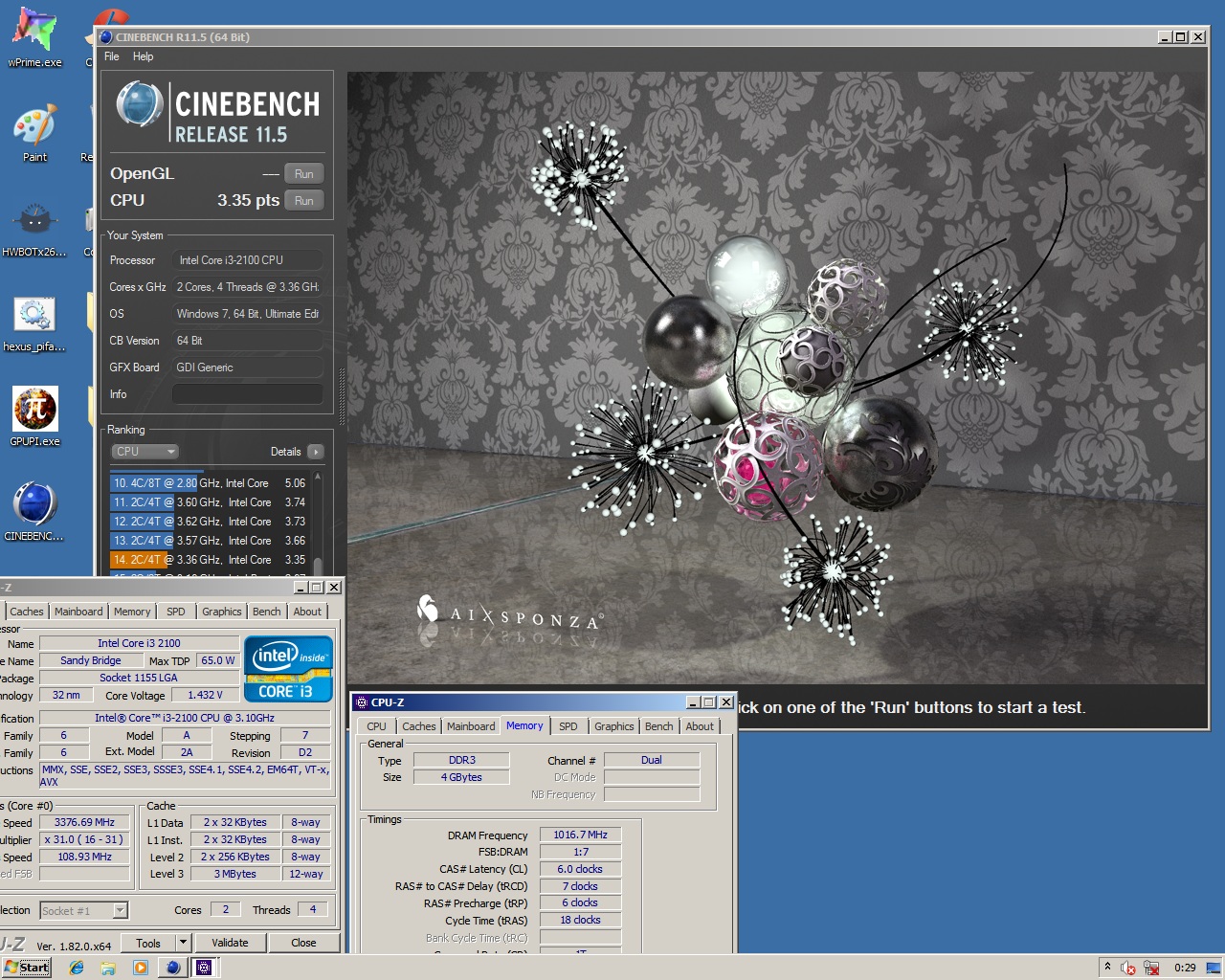Open the Socket #1 selection dropdown

pos(84,911)
